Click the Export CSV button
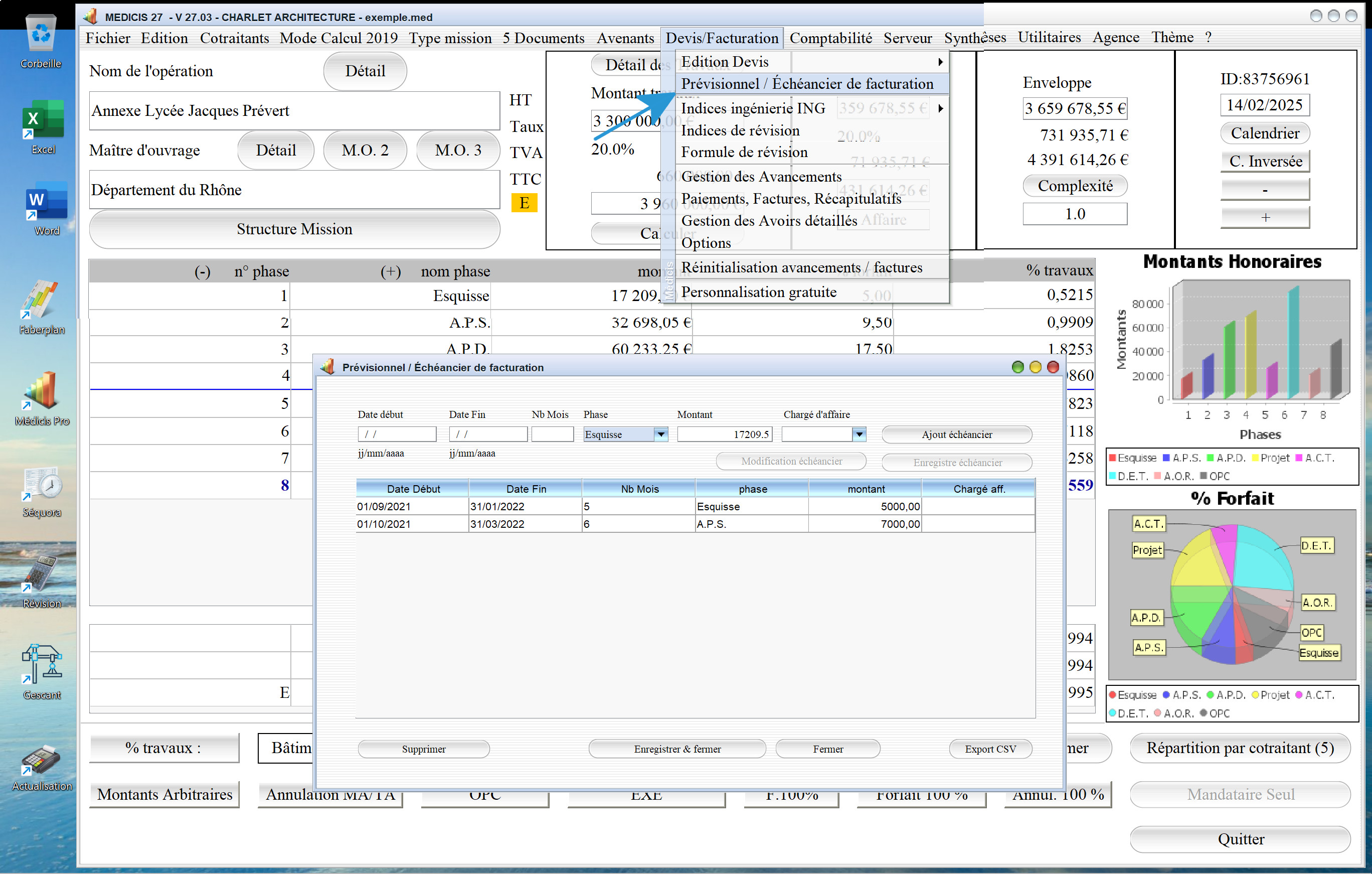This screenshot has height=874, width=1372. click(x=990, y=749)
